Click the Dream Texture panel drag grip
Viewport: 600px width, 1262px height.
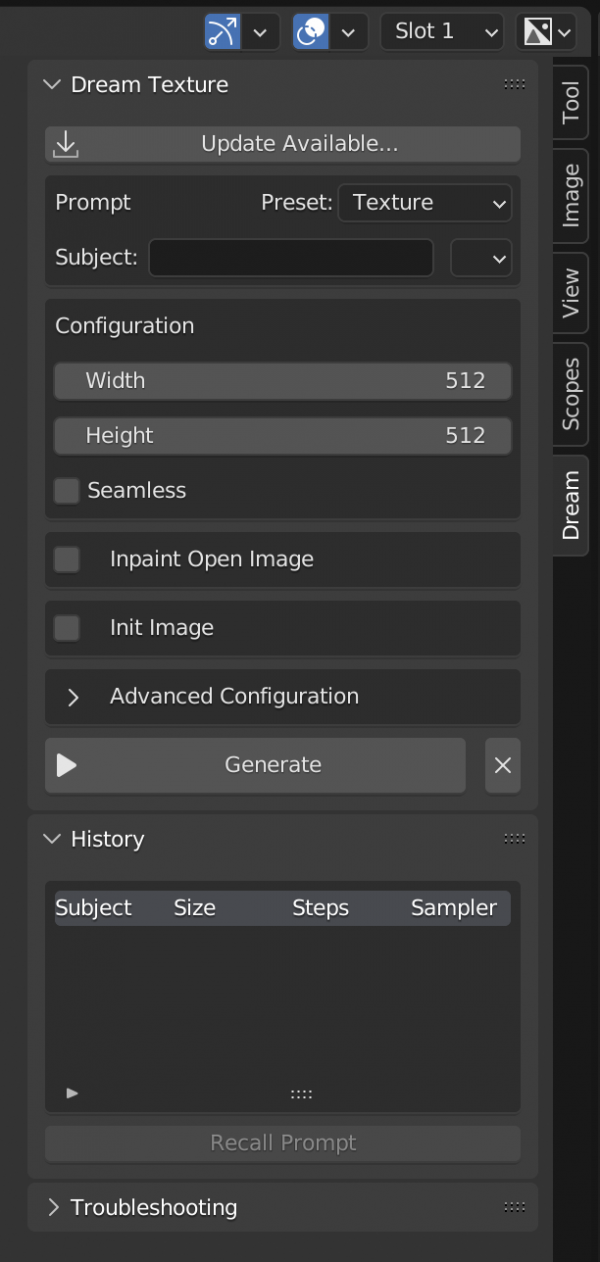tap(515, 85)
